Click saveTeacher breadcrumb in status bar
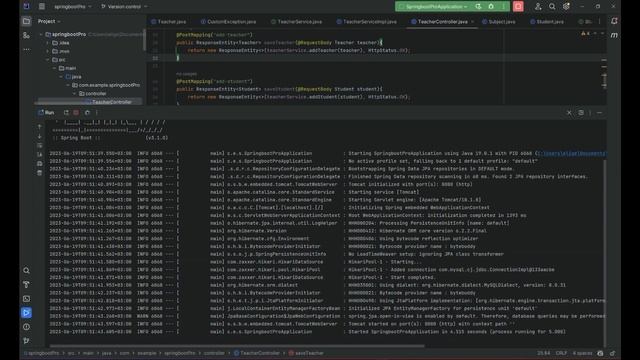The height and width of the screenshot is (360, 640). point(306,353)
